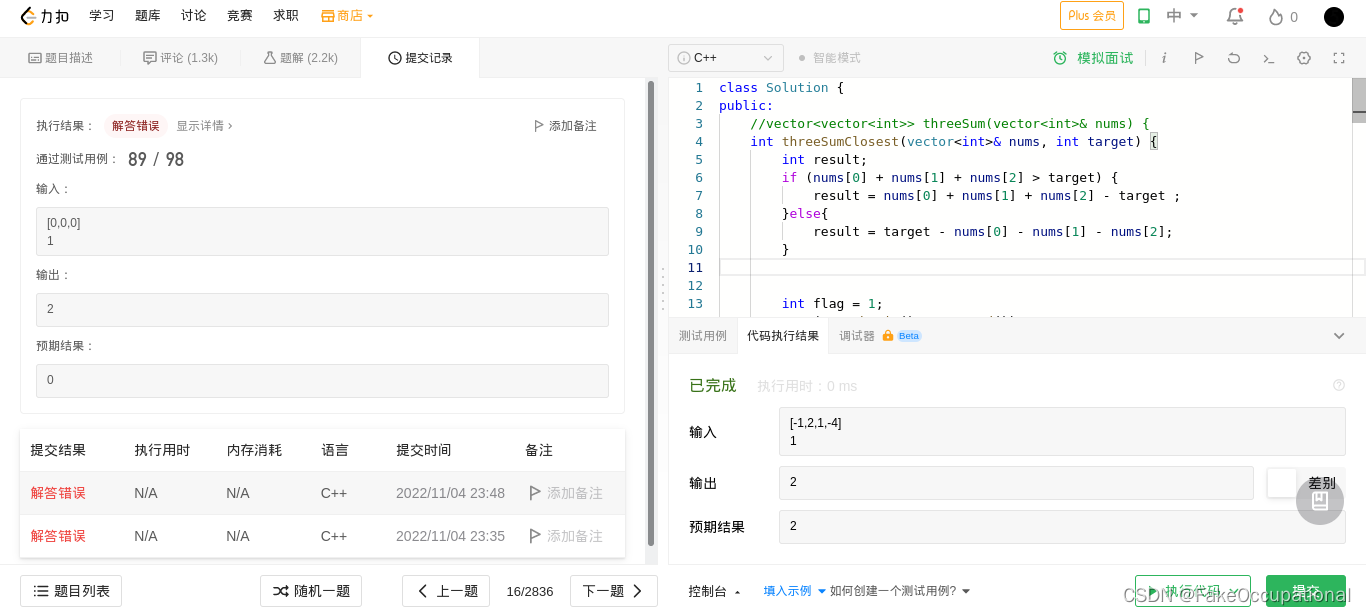Click the green 提交 submit button
Viewport: 1366px width, 615px height.
(1306, 591)
